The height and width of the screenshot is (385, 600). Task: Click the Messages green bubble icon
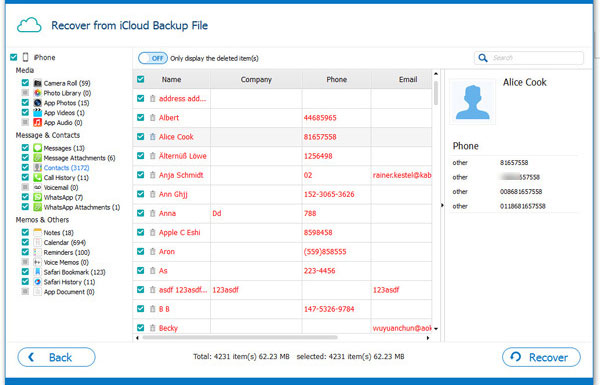(38, 148)
